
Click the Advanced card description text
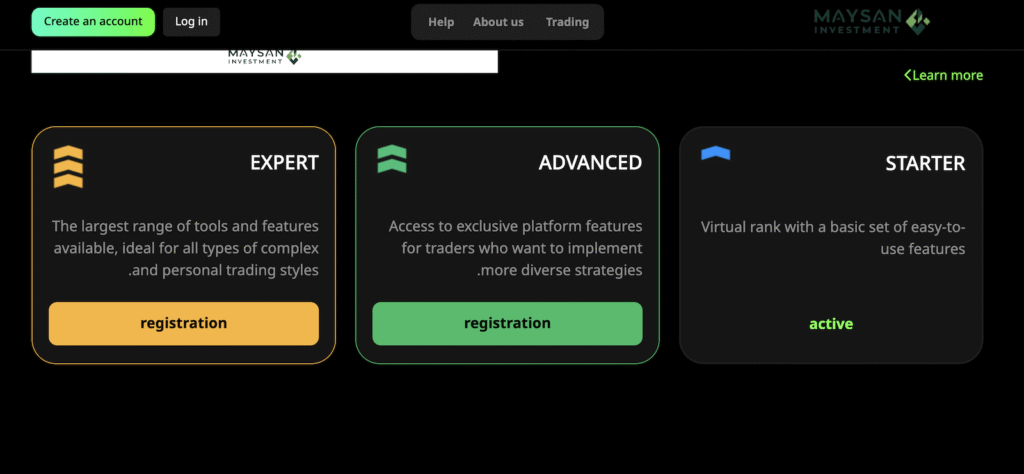[515, 248]
